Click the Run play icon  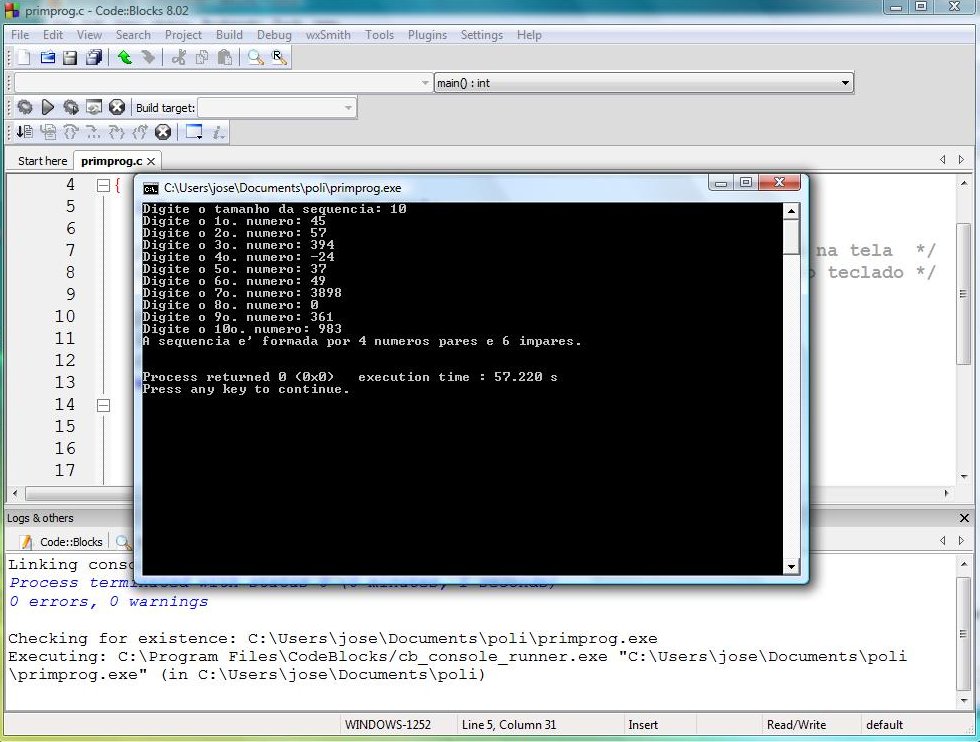(47, 107)
